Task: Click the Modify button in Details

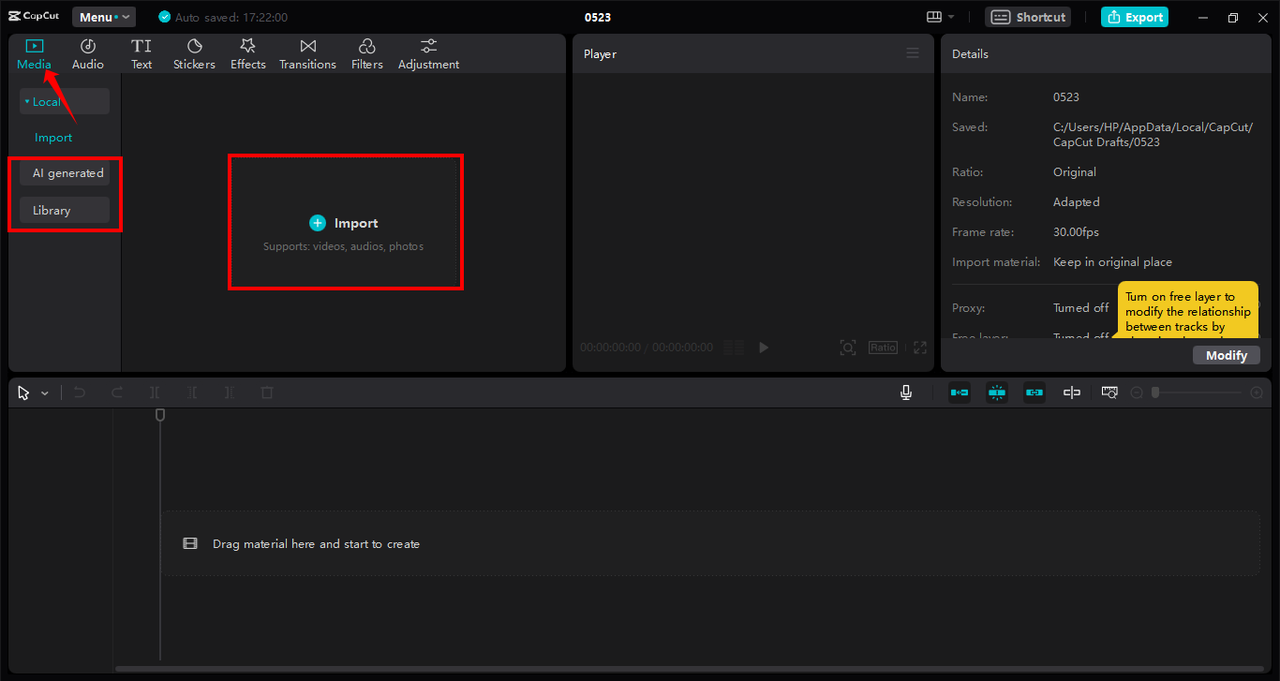Action: (x=1226, y=355)
